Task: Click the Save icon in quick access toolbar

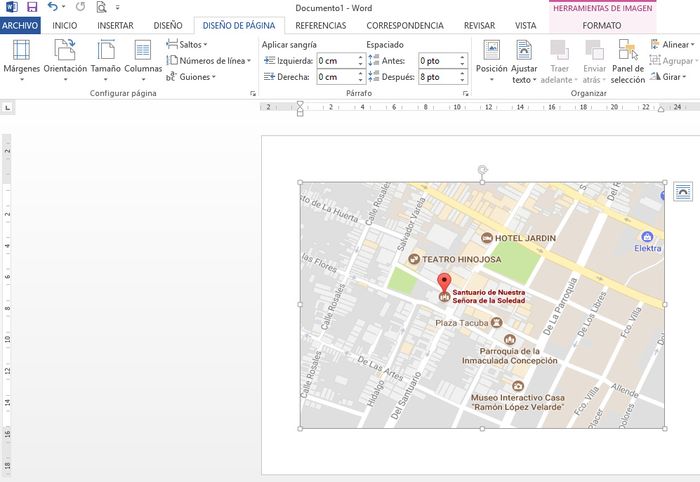Action: coord(31,7)
